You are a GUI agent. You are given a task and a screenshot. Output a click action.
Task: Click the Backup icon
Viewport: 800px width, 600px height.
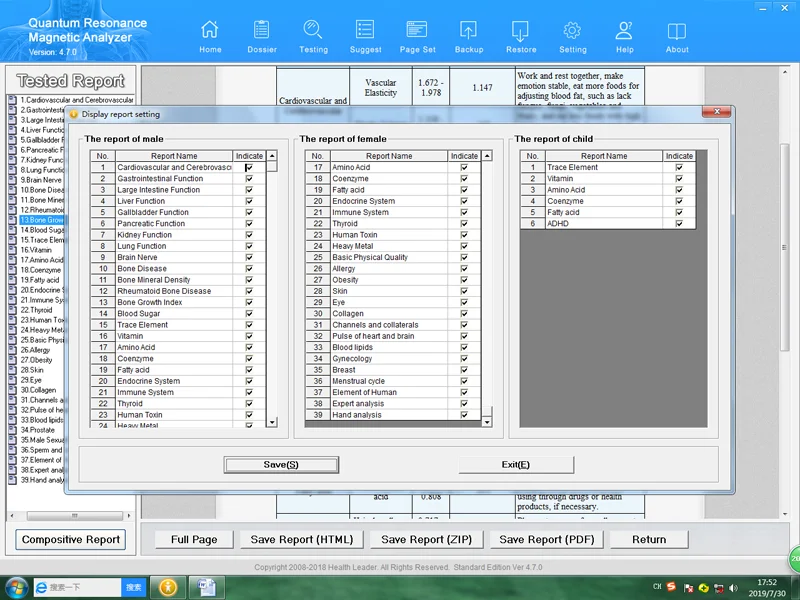[469, 31]
